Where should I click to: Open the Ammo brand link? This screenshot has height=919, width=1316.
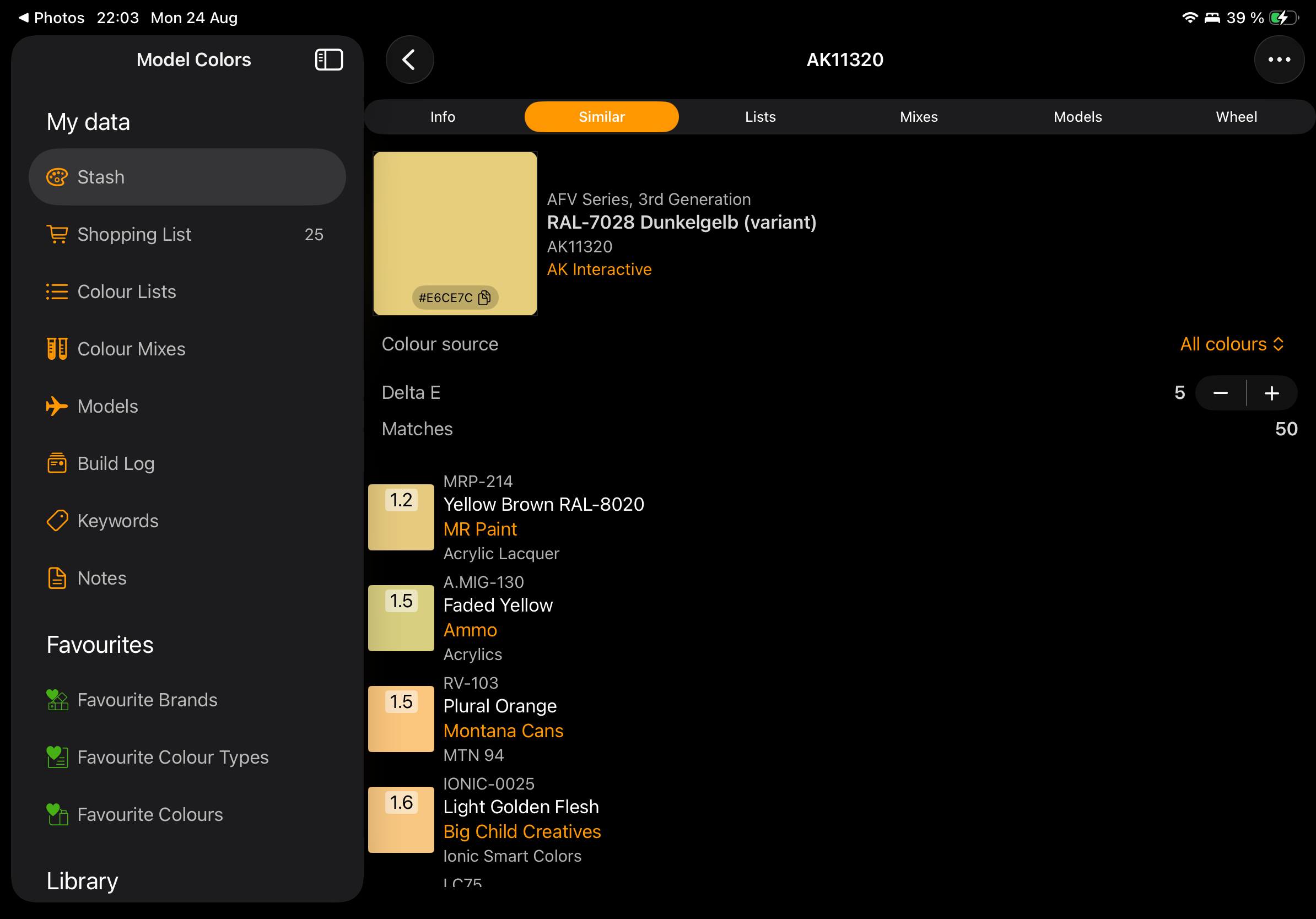(470, 630)
